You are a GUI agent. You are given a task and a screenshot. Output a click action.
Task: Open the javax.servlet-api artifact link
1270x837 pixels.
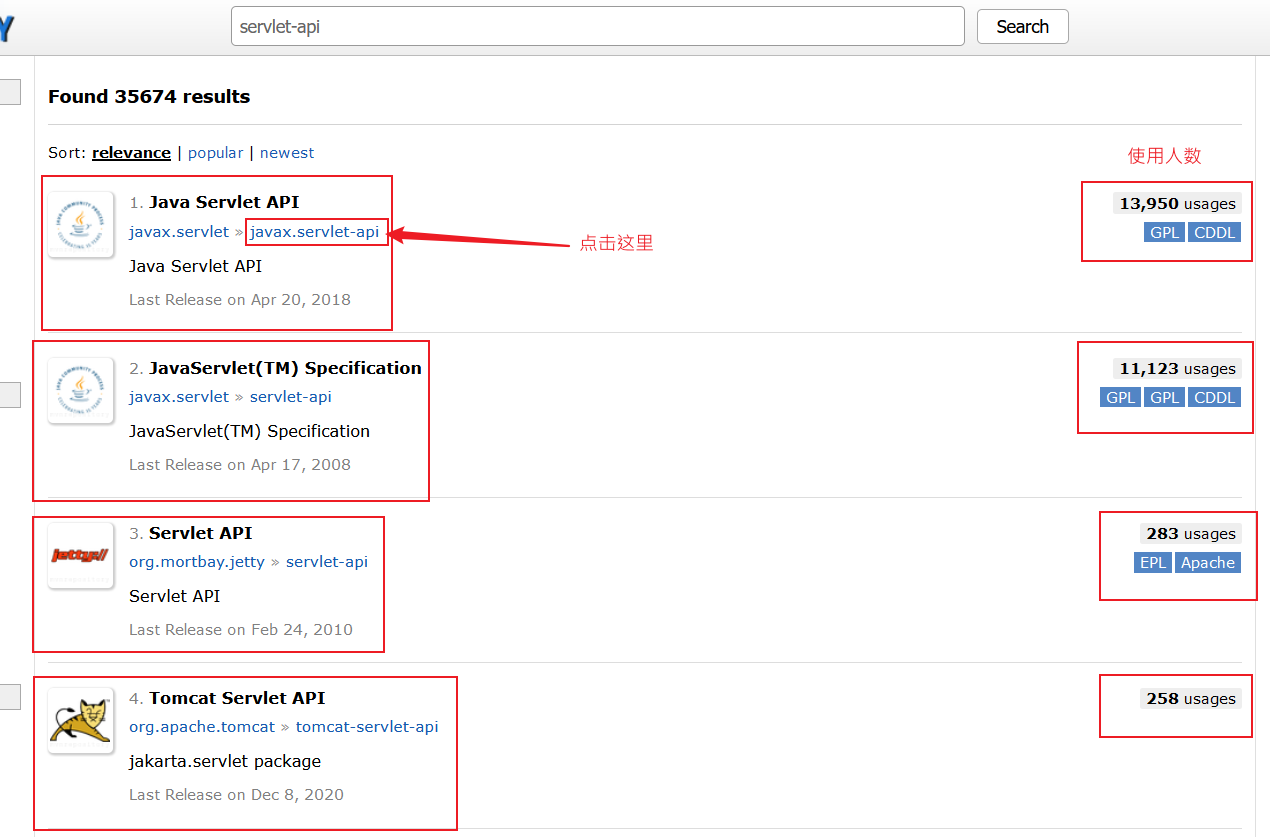click(x=314, y=232)
